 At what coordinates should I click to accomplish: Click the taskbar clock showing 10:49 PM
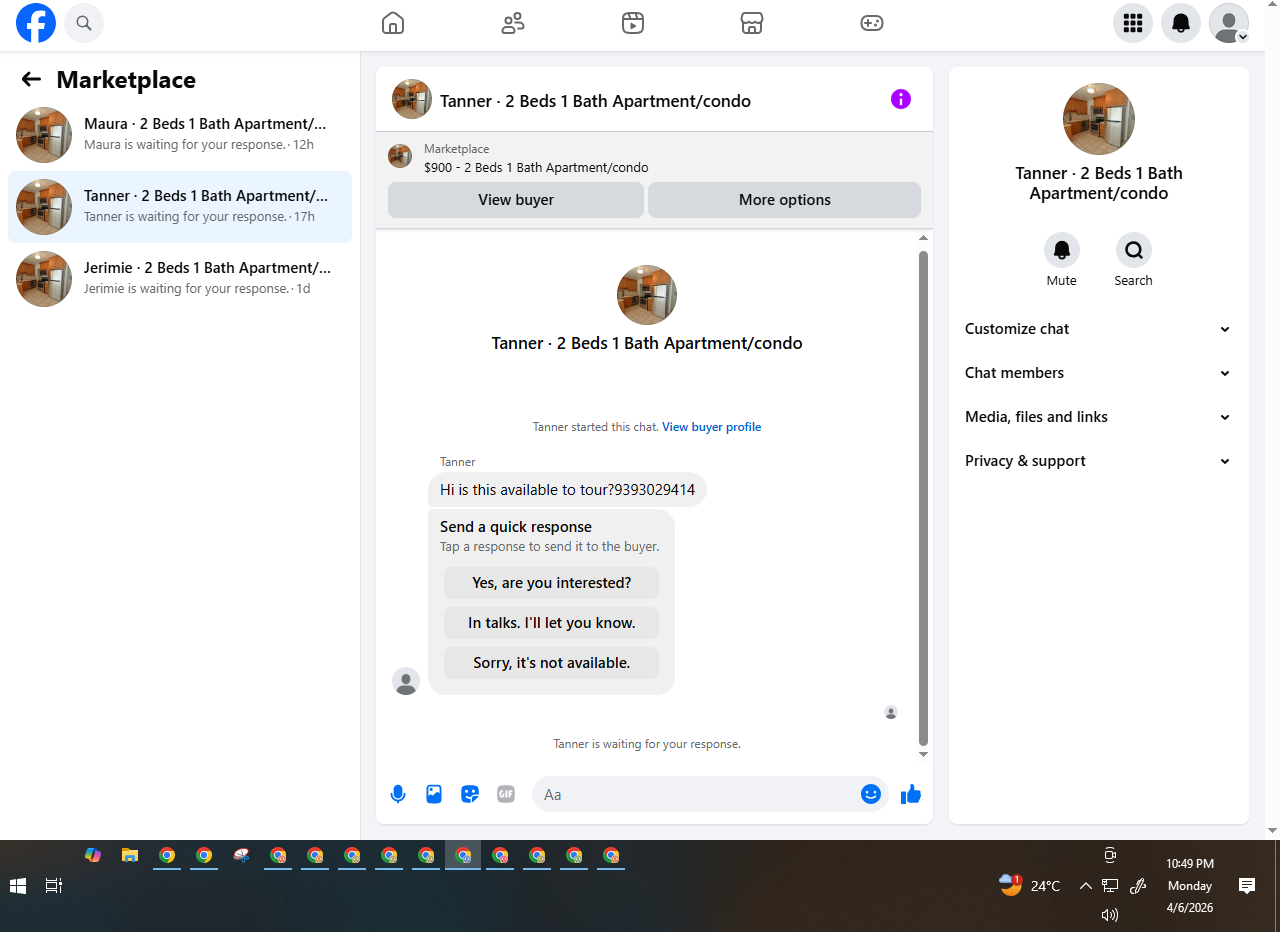point(1190,886)
